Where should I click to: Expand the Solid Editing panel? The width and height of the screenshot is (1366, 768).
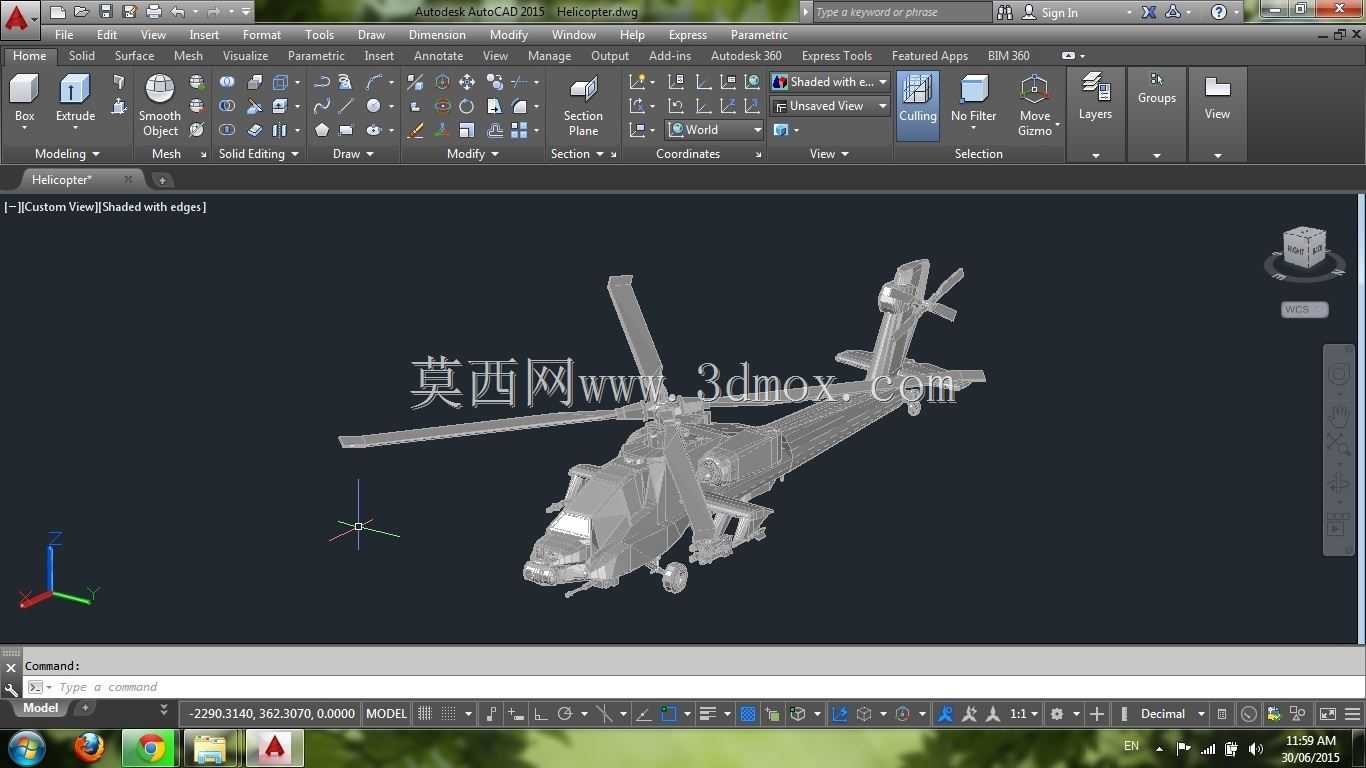[x=259, y=154]
